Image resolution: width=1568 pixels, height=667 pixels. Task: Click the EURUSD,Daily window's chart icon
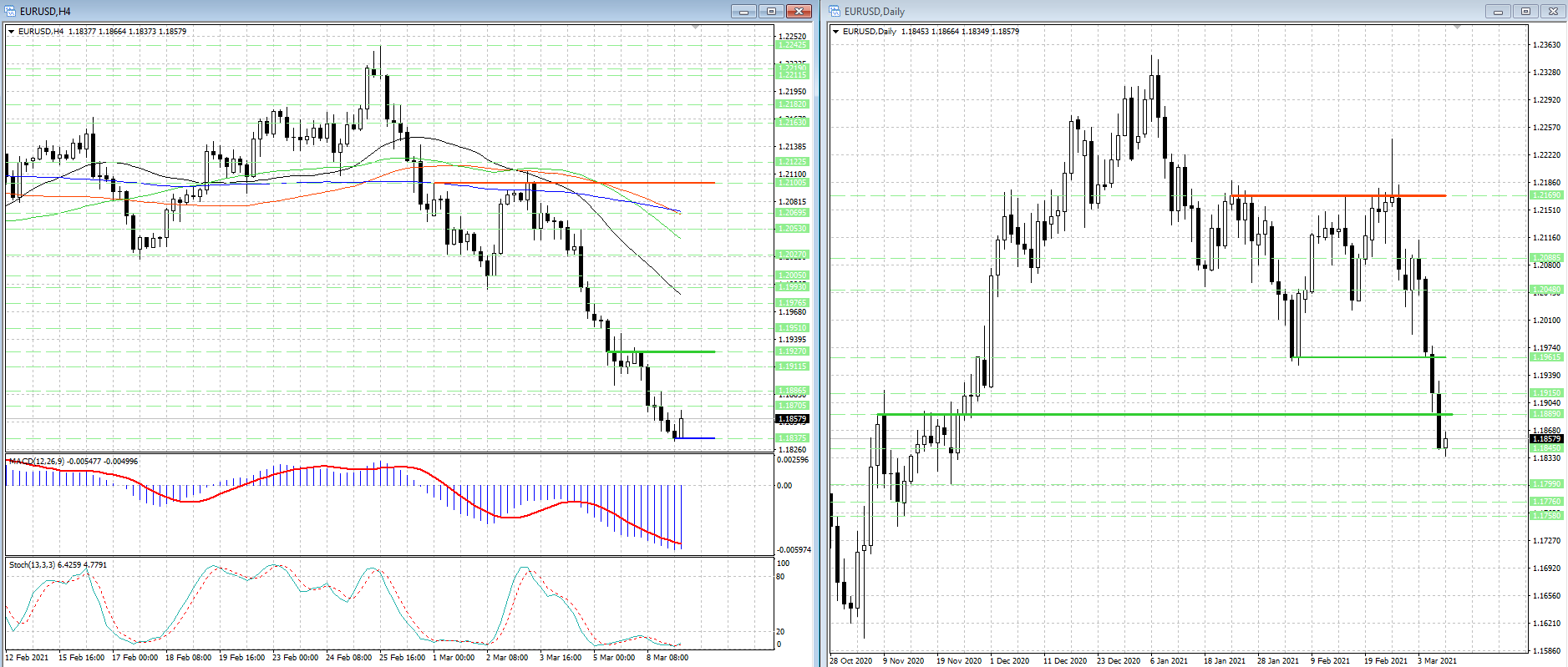835,11
